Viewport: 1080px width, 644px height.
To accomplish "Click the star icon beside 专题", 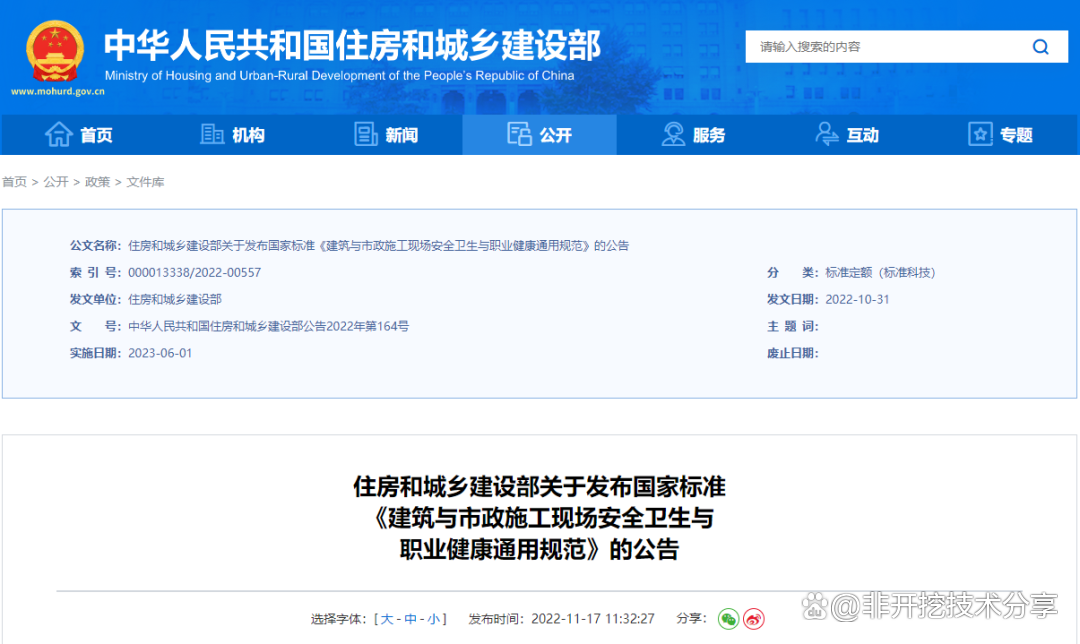I will pyautogui.click(x=980, y=134).
